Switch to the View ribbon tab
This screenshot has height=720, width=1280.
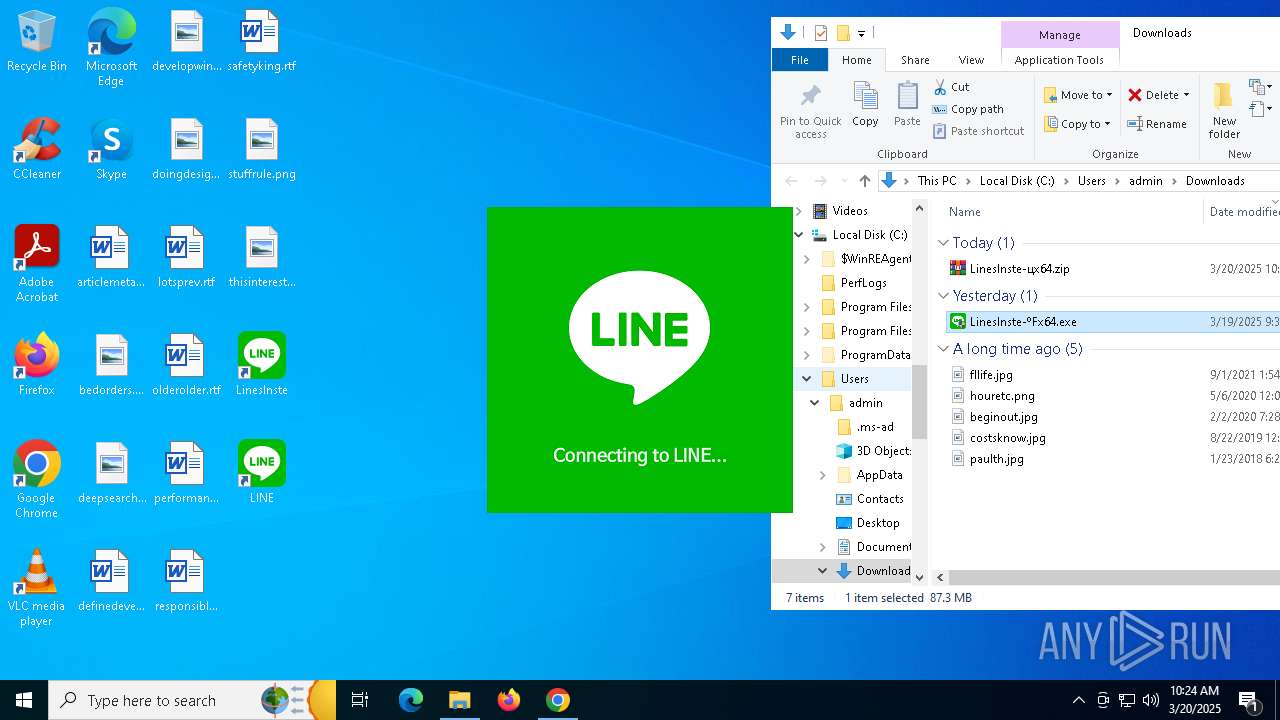coord(971,60)
